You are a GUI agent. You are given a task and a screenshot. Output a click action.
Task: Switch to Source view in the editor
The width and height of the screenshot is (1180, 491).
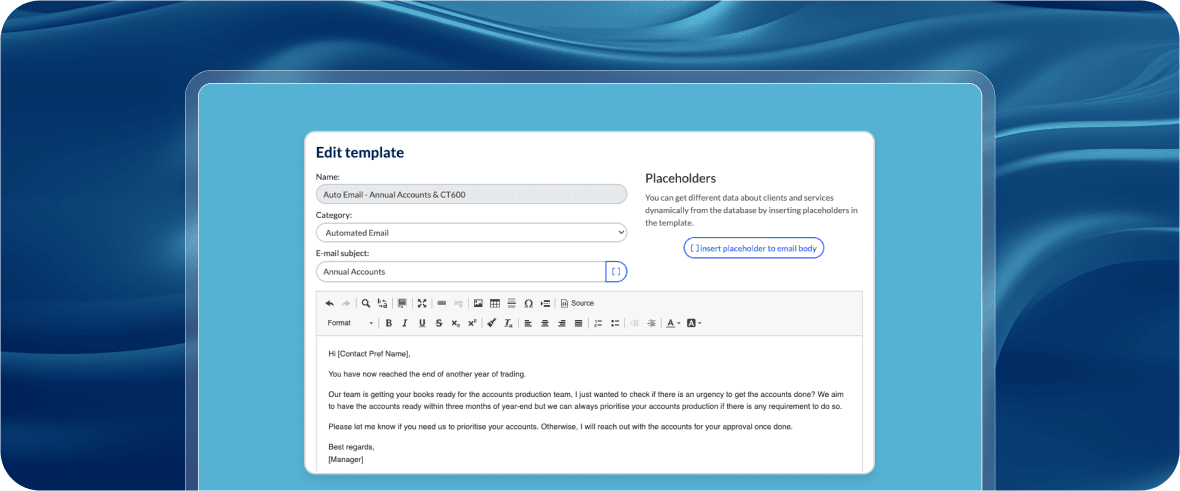[577, 303]
